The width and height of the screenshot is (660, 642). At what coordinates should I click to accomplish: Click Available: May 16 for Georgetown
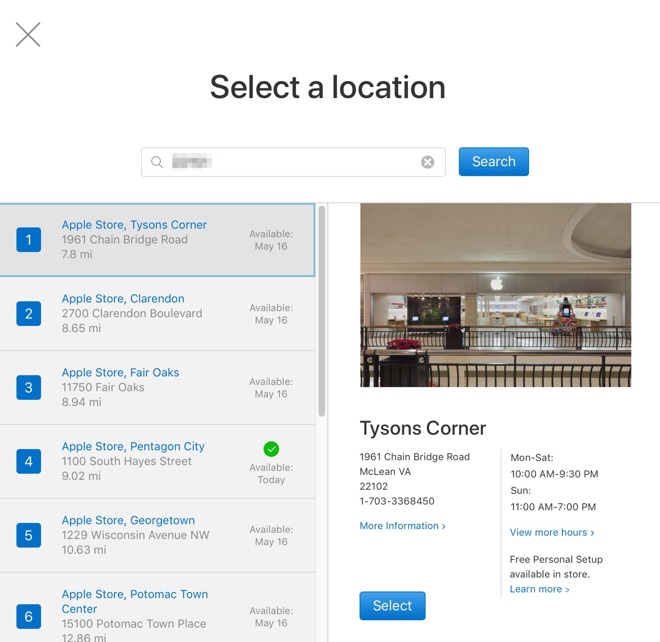click(x=271, y=535)
